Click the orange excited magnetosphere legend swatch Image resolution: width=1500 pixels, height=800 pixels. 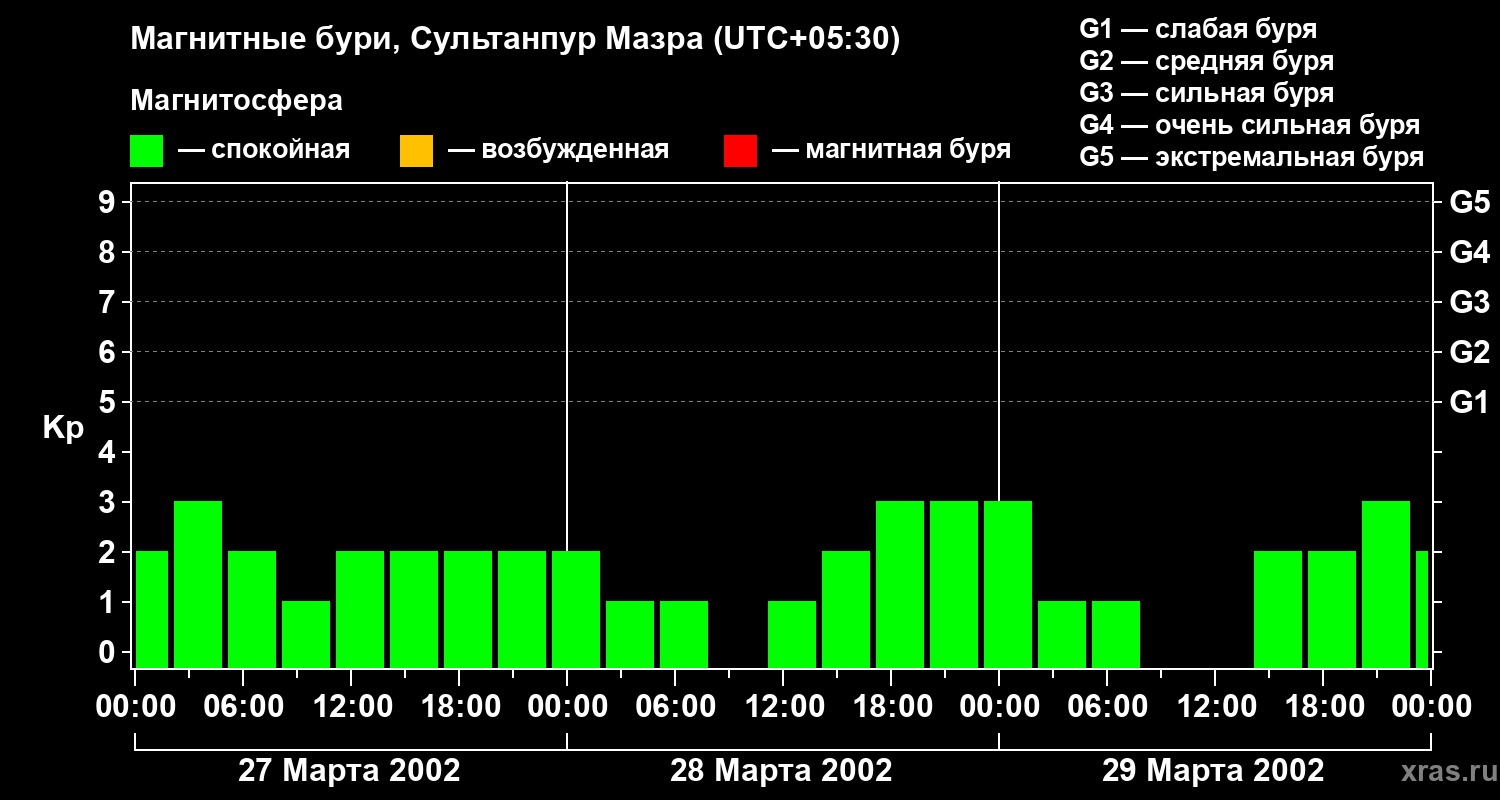416,151
